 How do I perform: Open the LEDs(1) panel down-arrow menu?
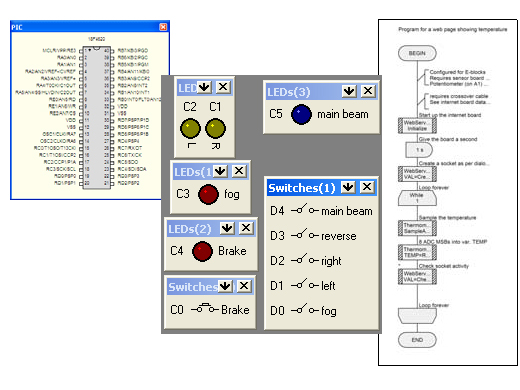220,171
